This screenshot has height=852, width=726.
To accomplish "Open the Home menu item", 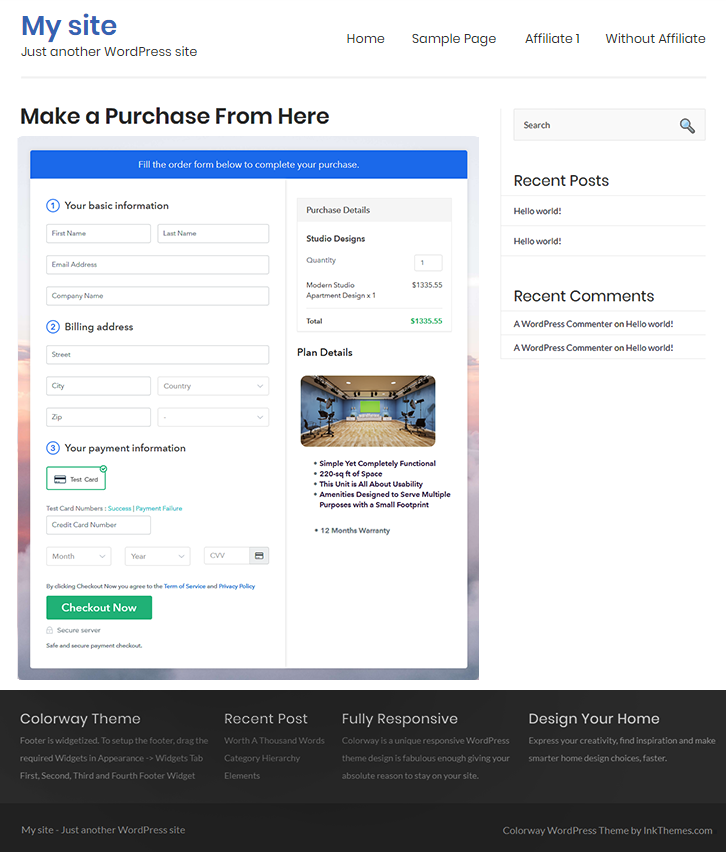I will tap(365, 39).
